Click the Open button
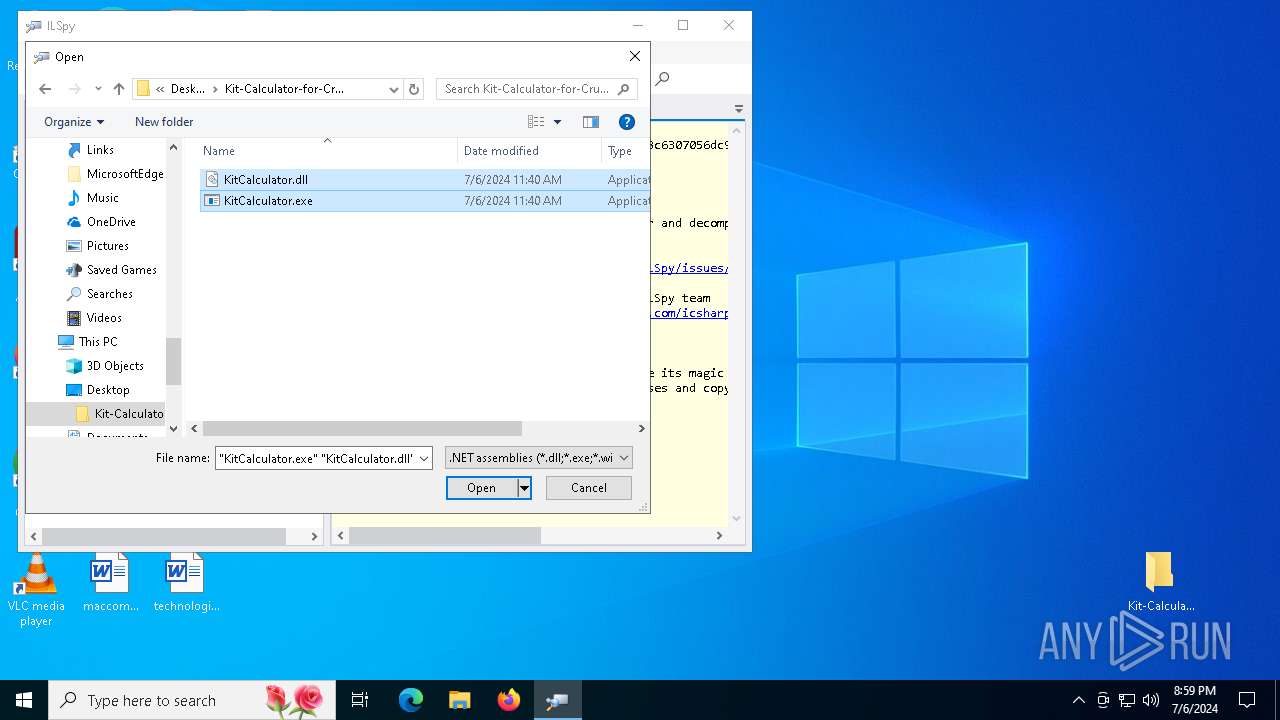Screen dimensions: 1280x720 click(x=481, y=488)
